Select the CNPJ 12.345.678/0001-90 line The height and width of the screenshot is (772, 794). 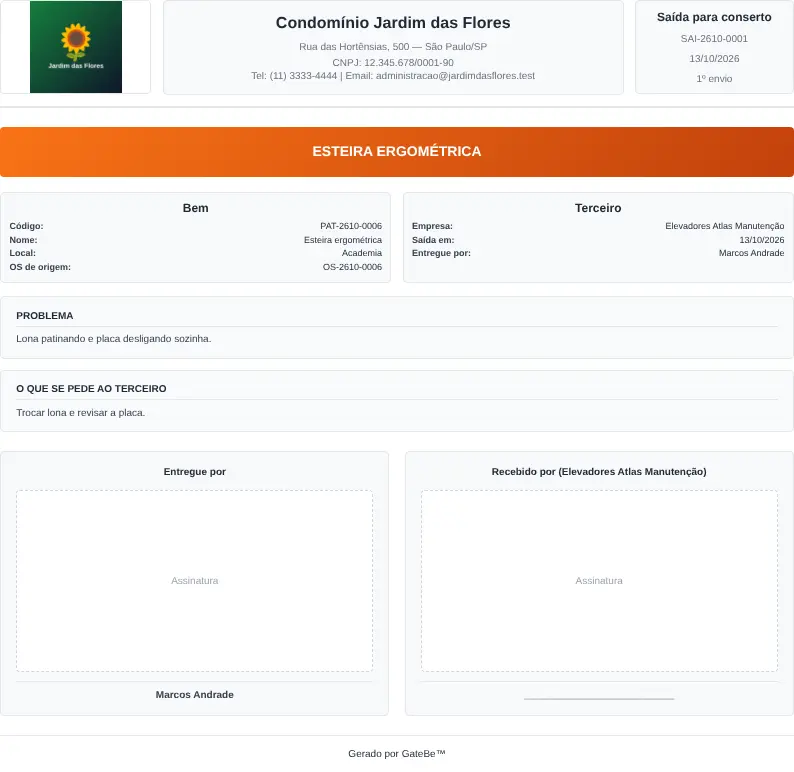(x=393, y=62)
